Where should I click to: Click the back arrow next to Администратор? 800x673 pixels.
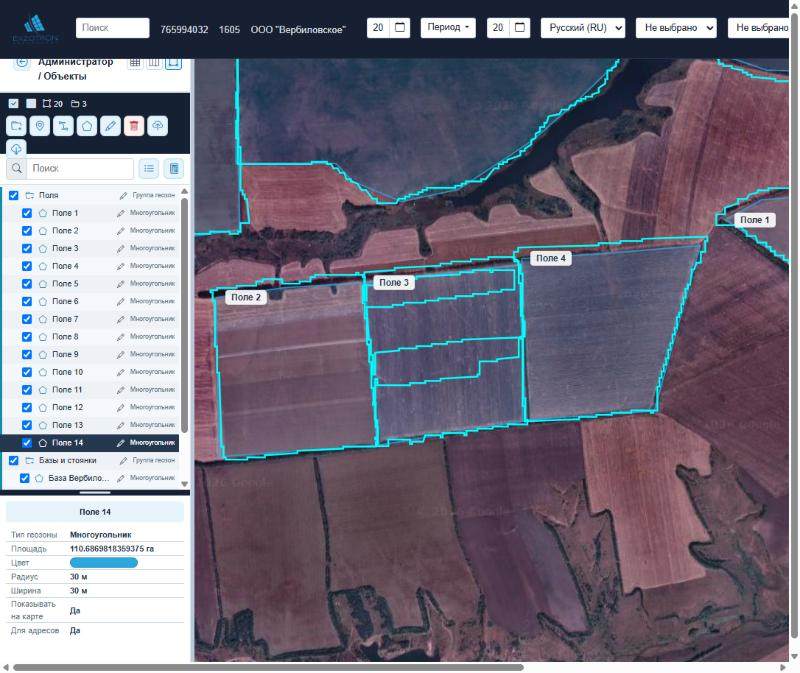[x=21, y=63]
